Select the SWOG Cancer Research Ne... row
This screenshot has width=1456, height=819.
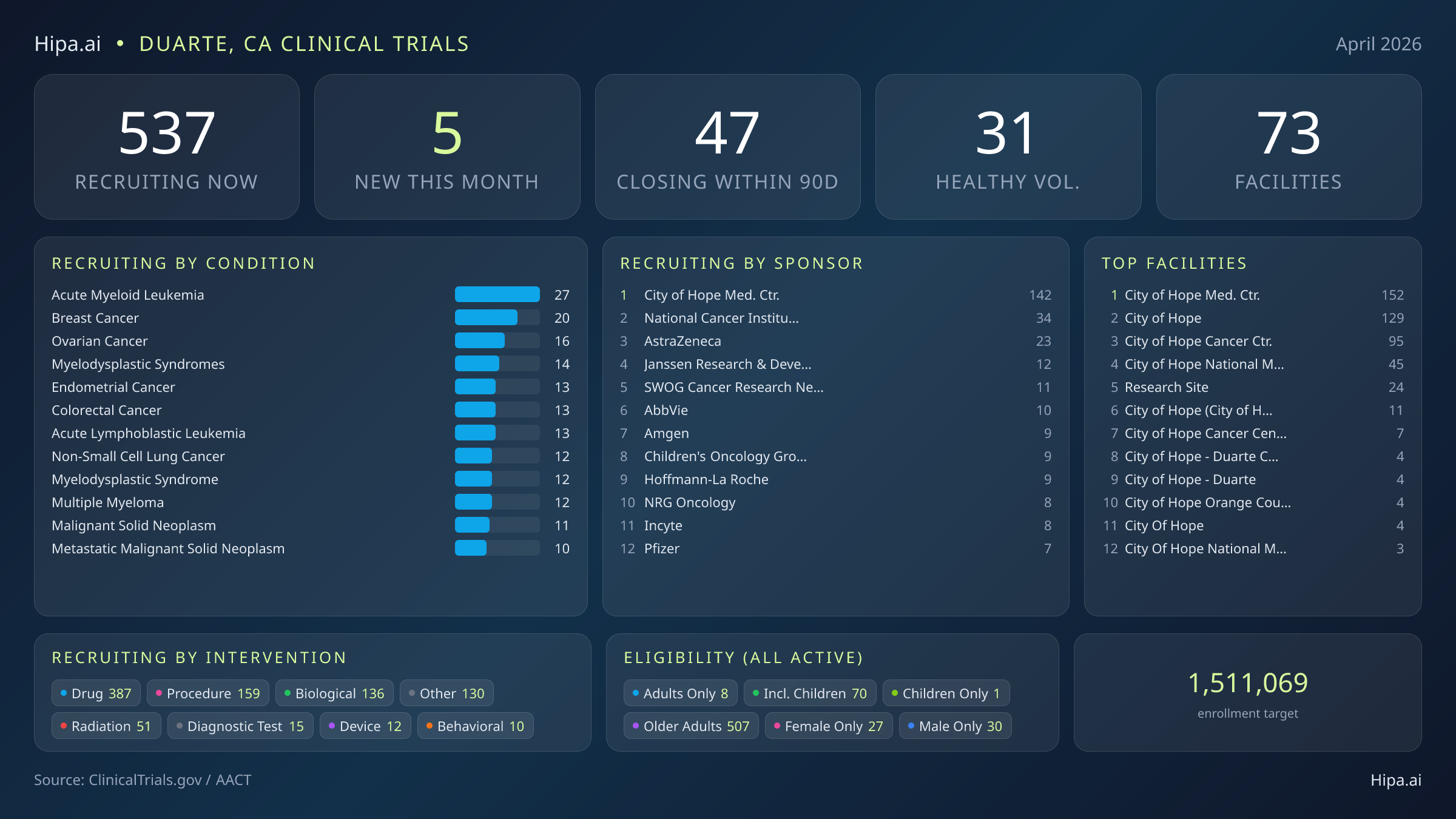click(835, 386)
